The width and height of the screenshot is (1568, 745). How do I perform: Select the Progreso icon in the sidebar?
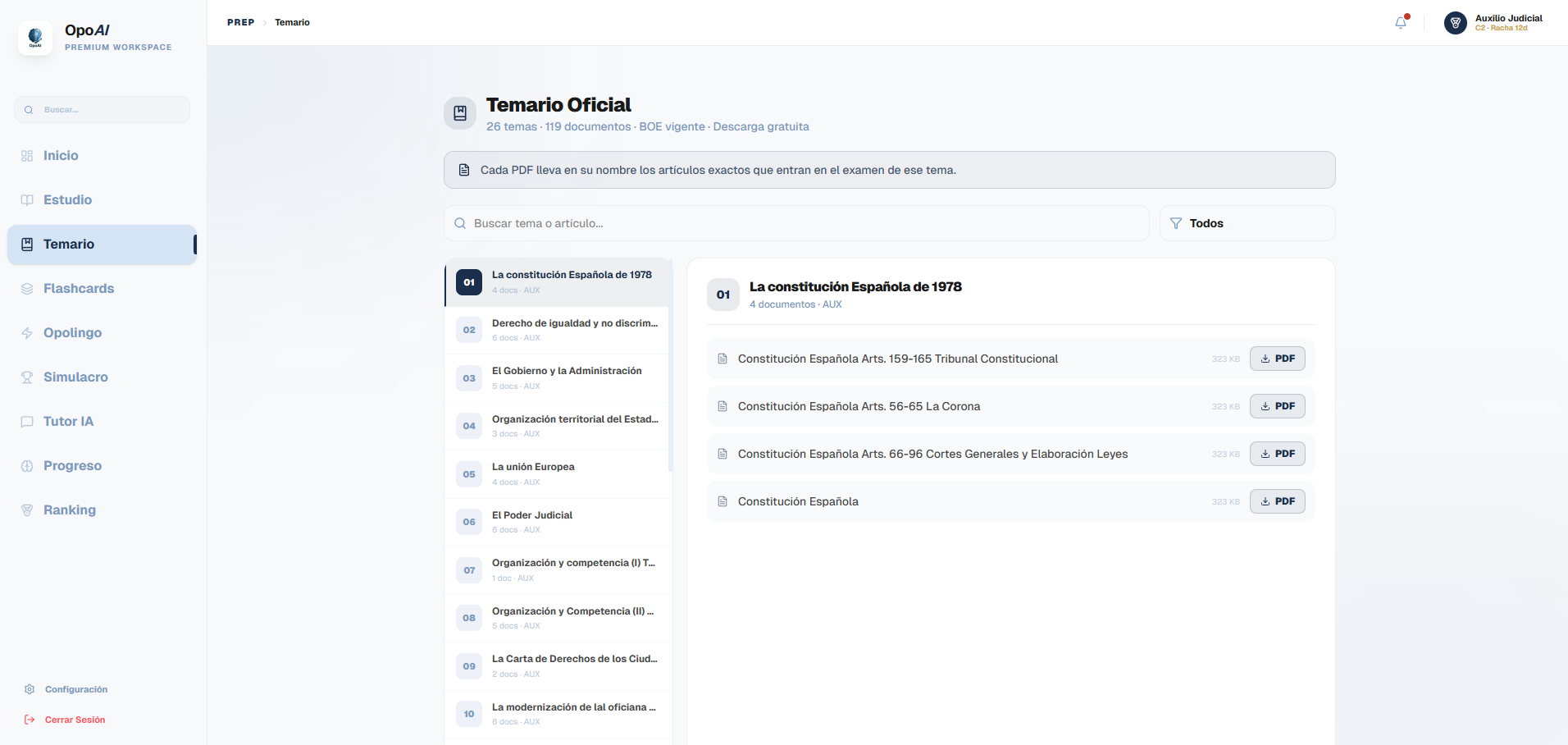27,465
